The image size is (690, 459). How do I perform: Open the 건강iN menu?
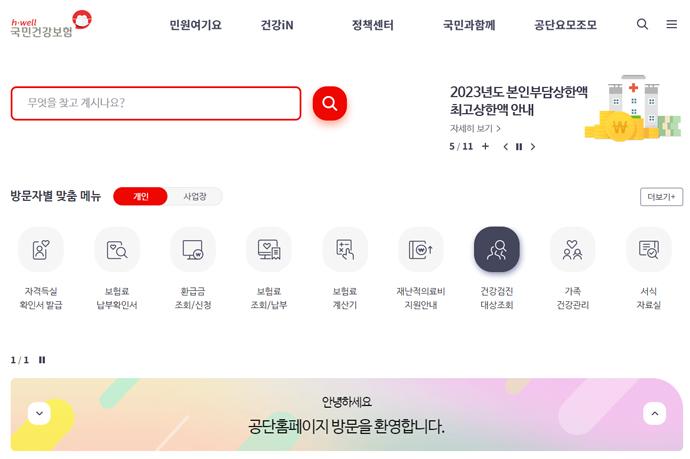click(x=277, y=25)
